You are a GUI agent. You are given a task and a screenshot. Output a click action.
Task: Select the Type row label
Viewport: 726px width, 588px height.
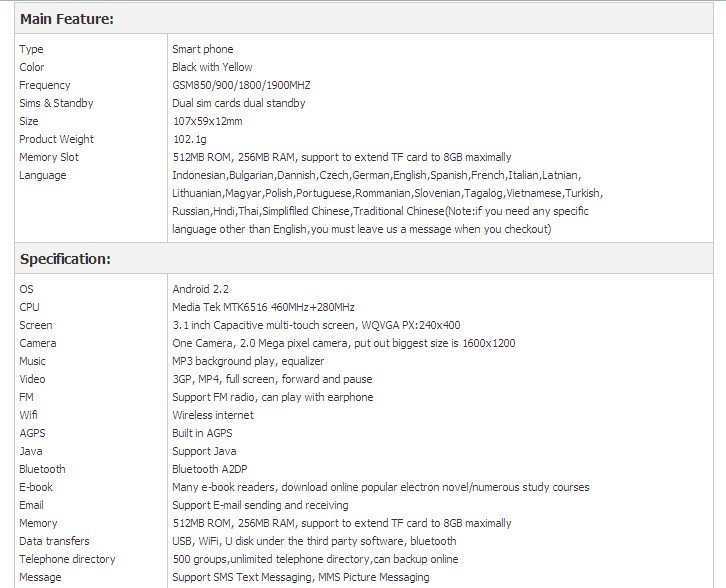(x=31, y=49)
